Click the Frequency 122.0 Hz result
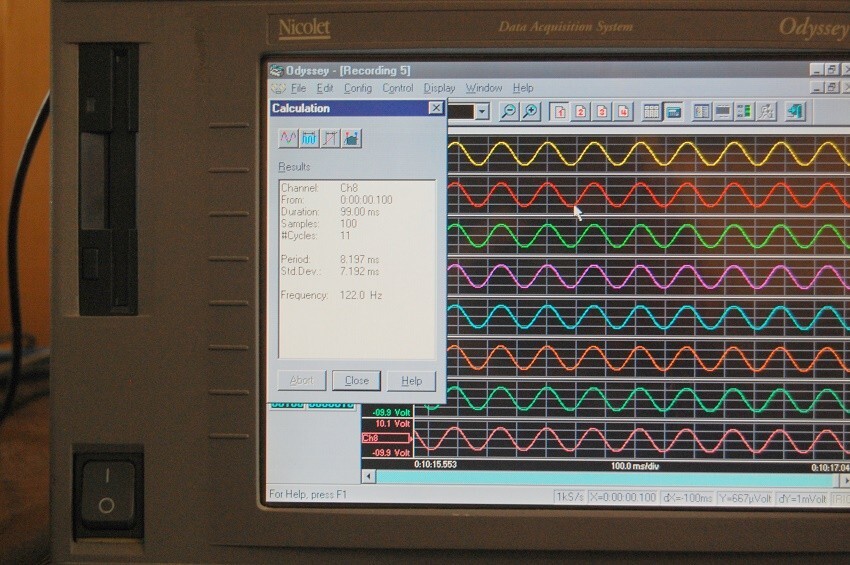 coord(331,296)
